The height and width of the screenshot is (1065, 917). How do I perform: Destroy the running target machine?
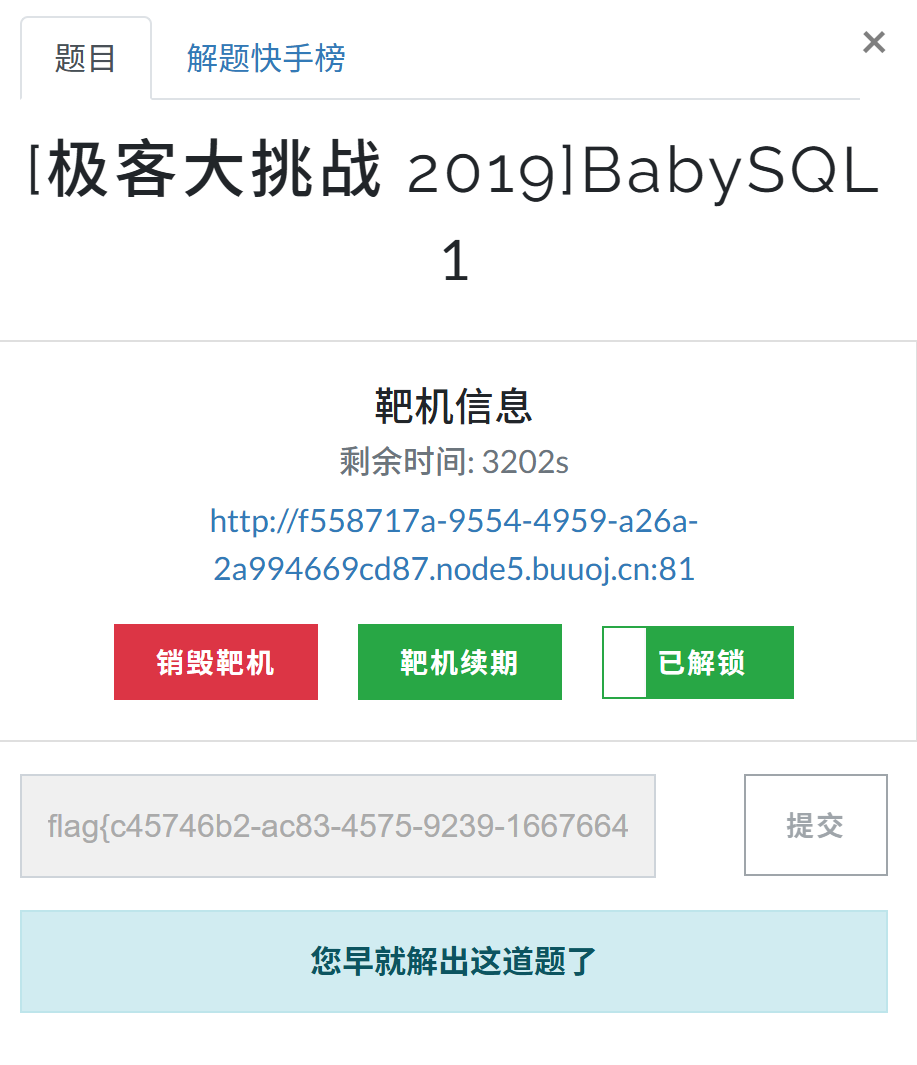point(215,661)
